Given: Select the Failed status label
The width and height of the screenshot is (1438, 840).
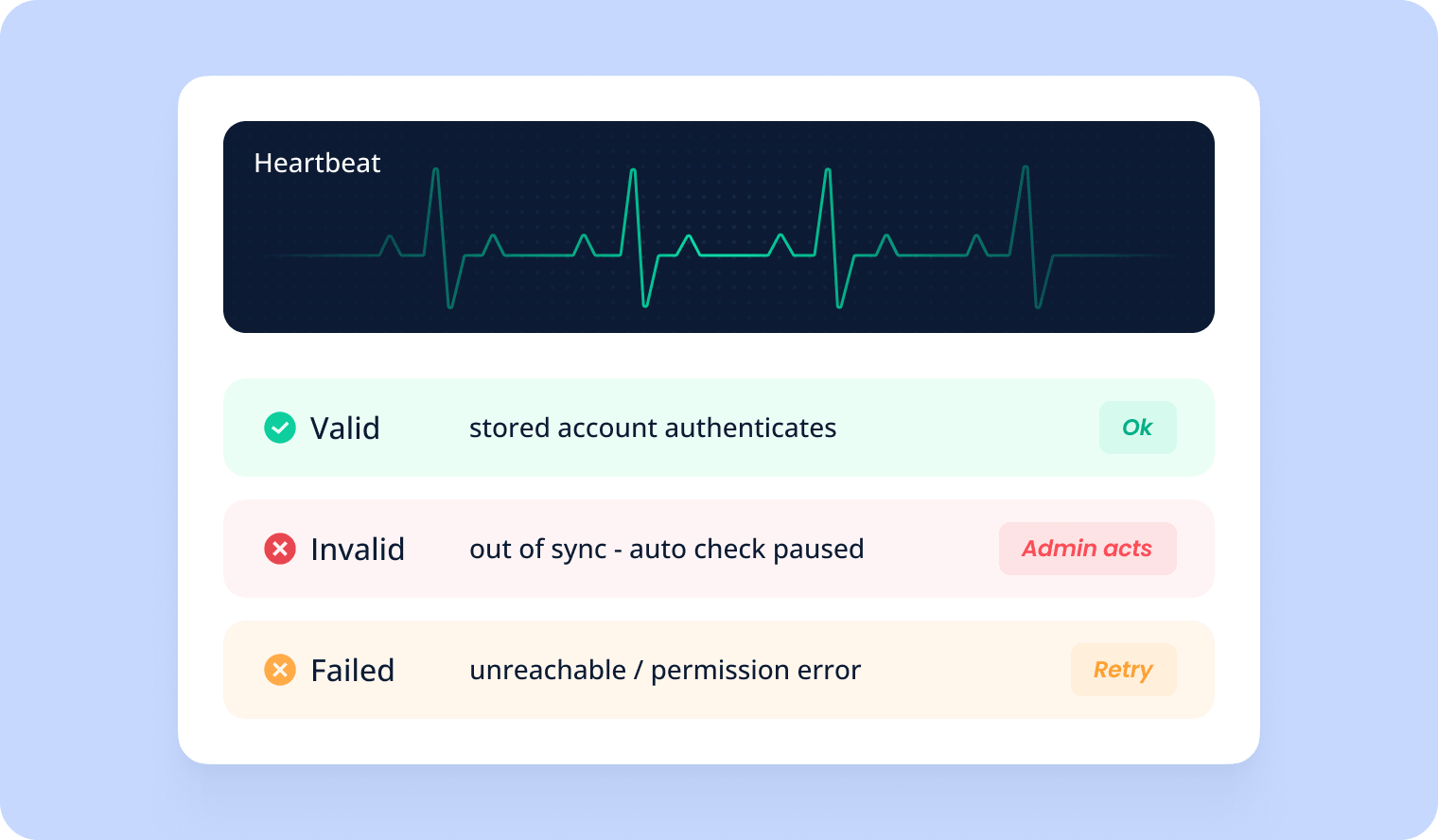Looking at the screenshot, I should (x=353, y=671).
